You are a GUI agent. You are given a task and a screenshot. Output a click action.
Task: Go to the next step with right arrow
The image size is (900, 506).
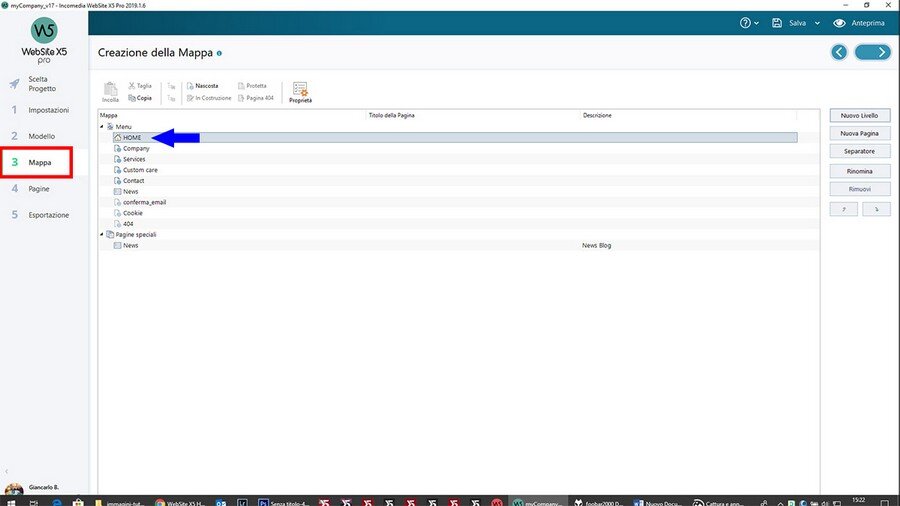pos(872,52)
